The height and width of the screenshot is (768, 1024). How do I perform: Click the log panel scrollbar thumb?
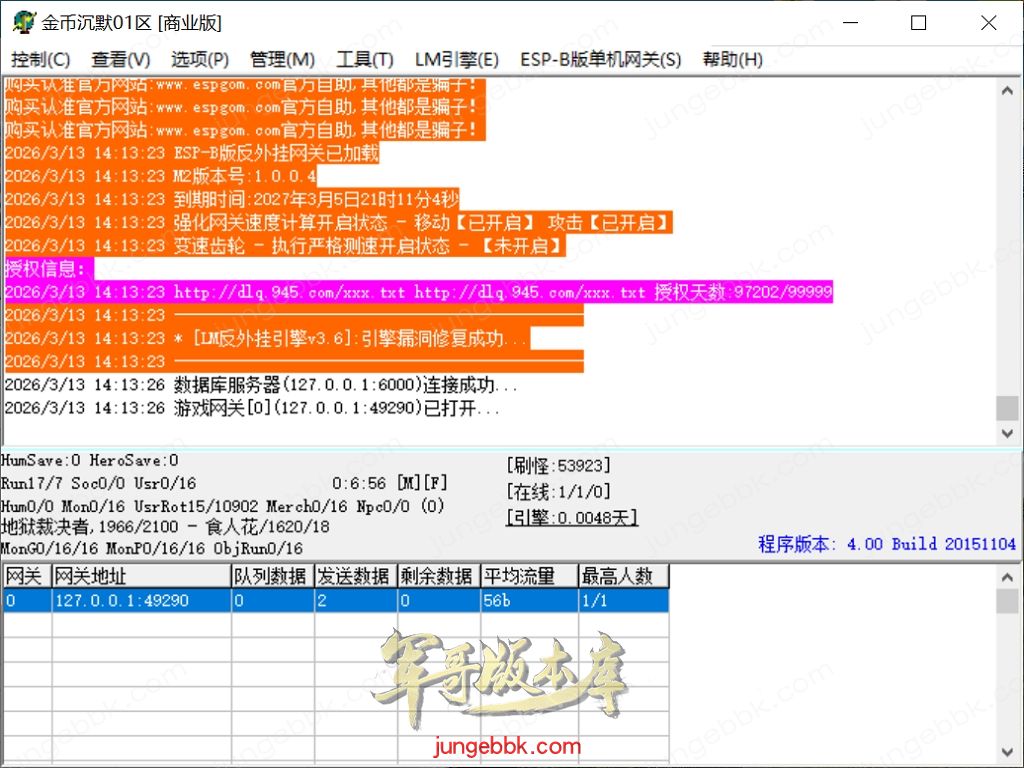coord(1008,408)
